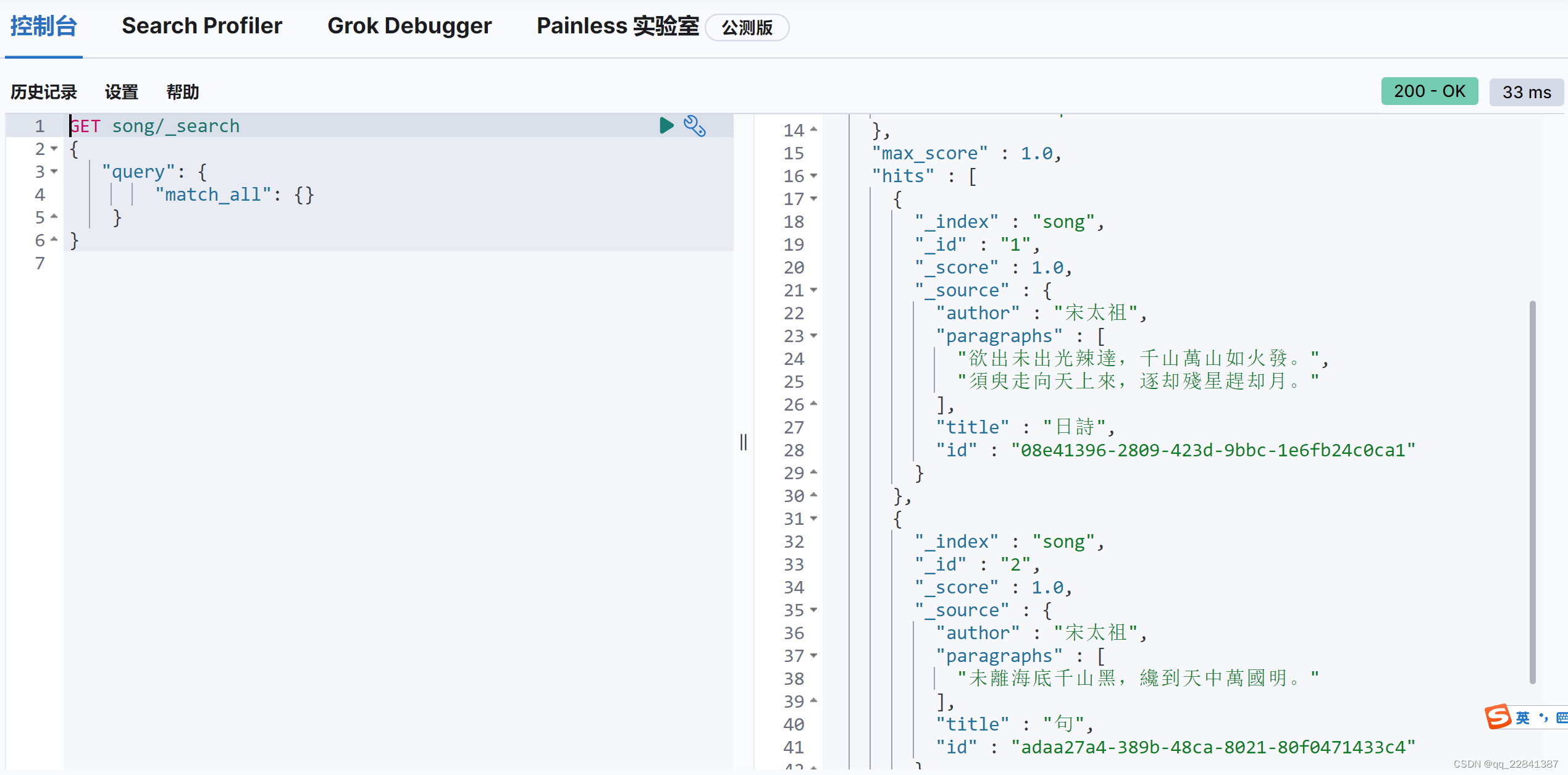Click the 公测版 beta badge

pyautogui.click(x=747, y=27)
